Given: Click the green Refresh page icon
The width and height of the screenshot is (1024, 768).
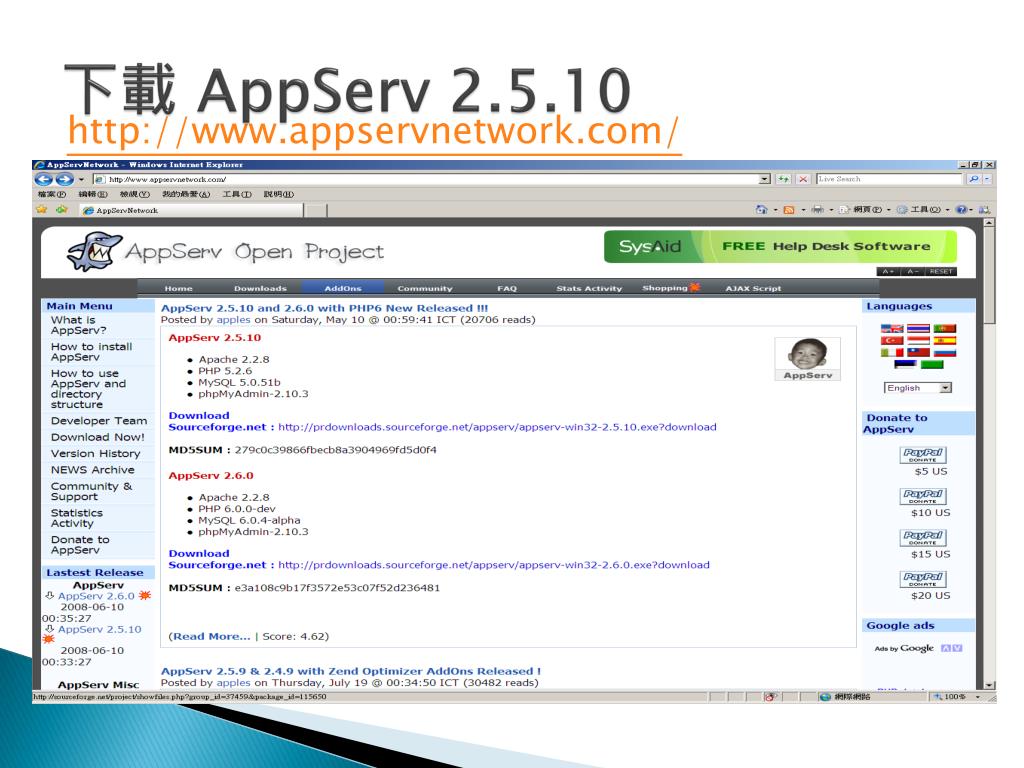Looking at the screenshot, I should pos(783,179).
